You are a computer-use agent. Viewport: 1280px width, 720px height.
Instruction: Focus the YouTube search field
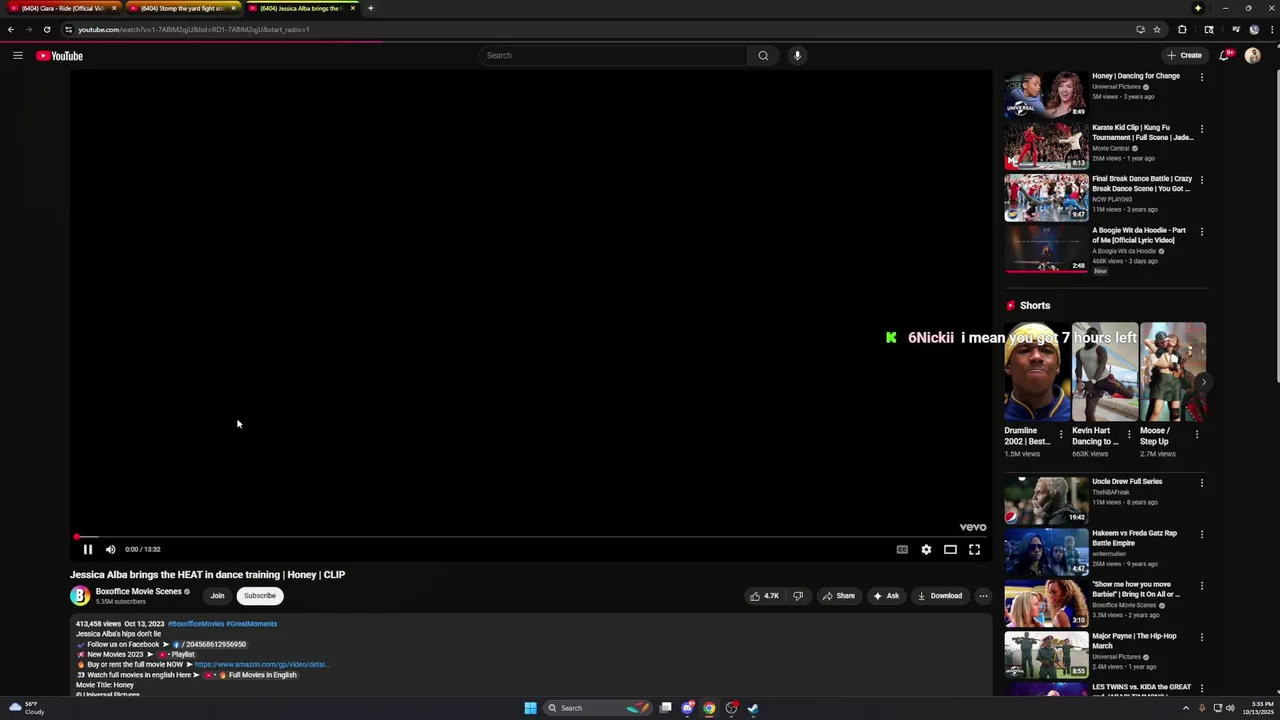pos(612,56)
